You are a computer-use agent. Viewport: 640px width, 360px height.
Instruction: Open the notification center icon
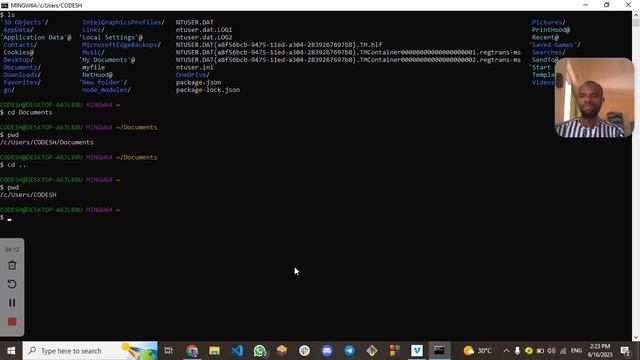click(625, 351)
